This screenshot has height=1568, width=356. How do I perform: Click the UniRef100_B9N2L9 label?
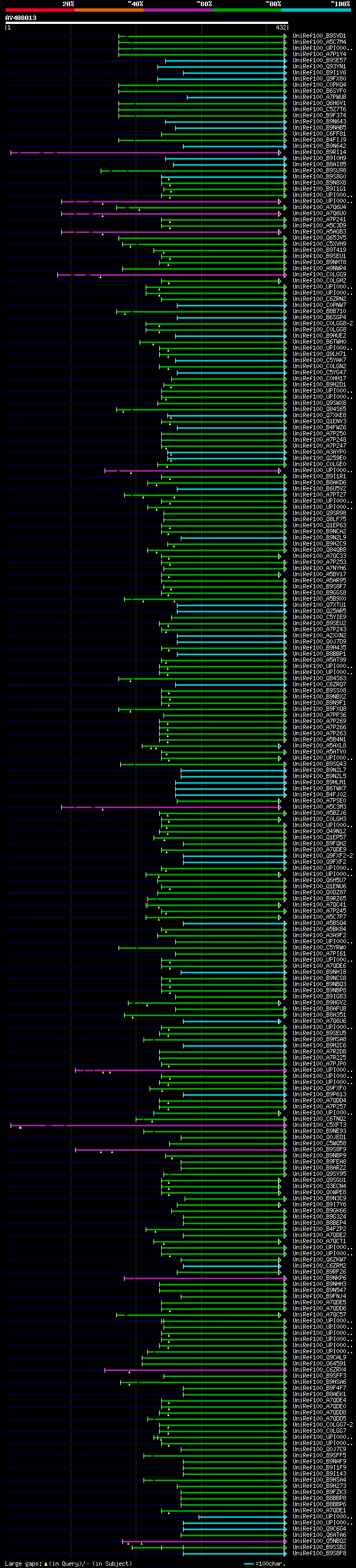coord(319,537)
